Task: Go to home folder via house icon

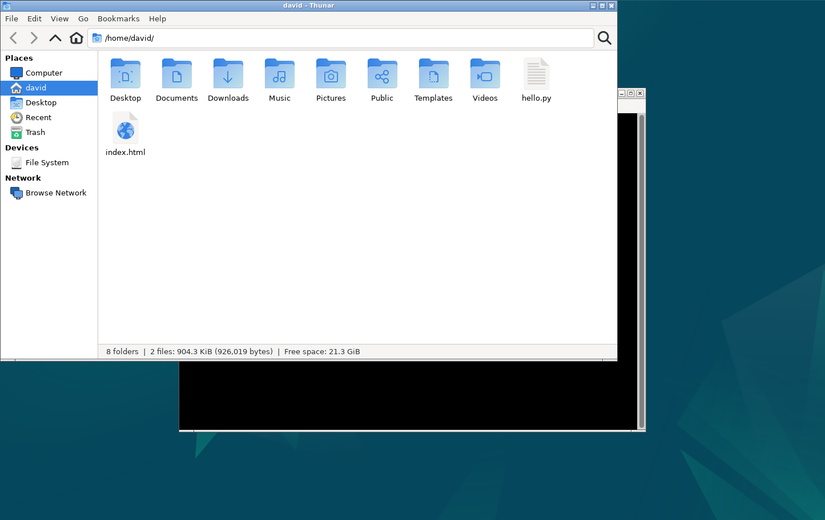Action: click(76, 38)
